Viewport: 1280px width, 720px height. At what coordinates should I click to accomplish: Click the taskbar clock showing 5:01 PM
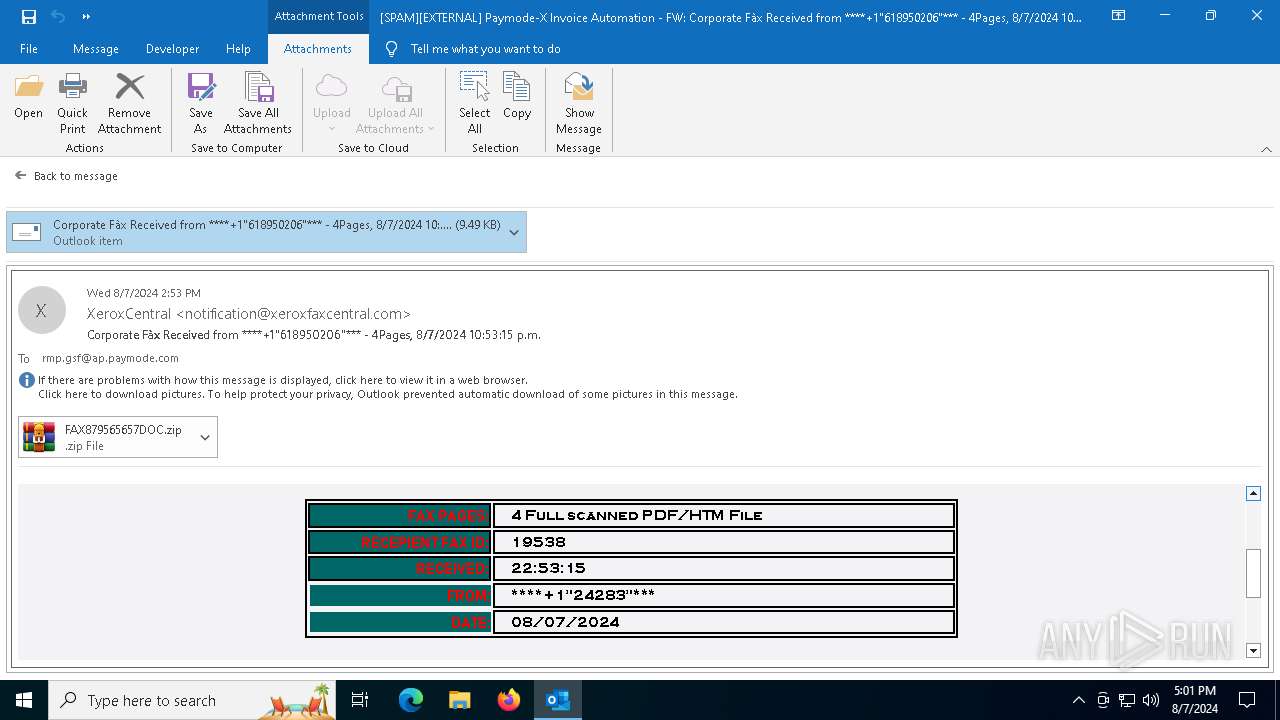pos(1195,700)
